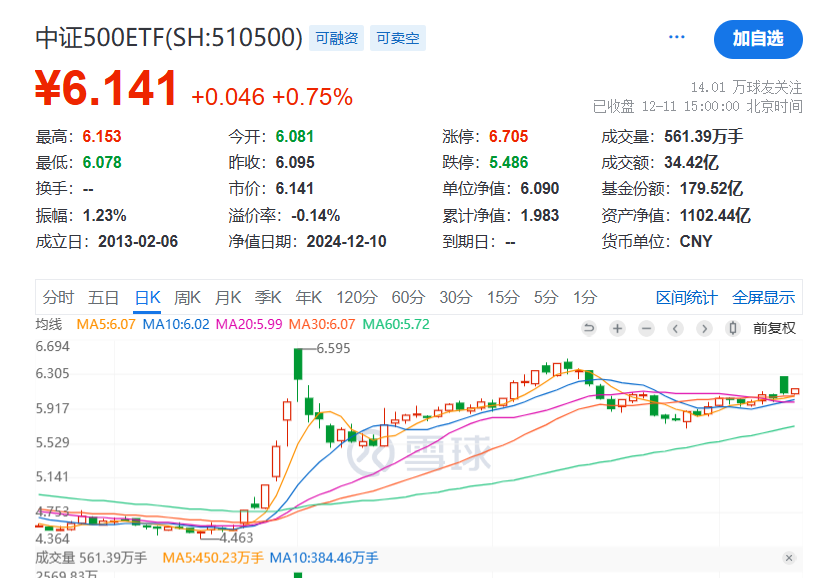The height and width of the screenshot is (578, 815).
Task: Switch to the 15分 chart tab
Action: (x=503, y=297)
